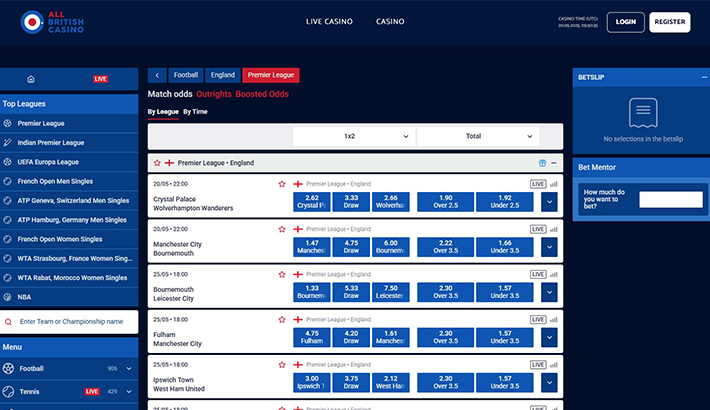Favorite the Crystal Palace vs Wolverhampton match
The image size is (710, 410).
pyautogui.click(x=282, y=184)
